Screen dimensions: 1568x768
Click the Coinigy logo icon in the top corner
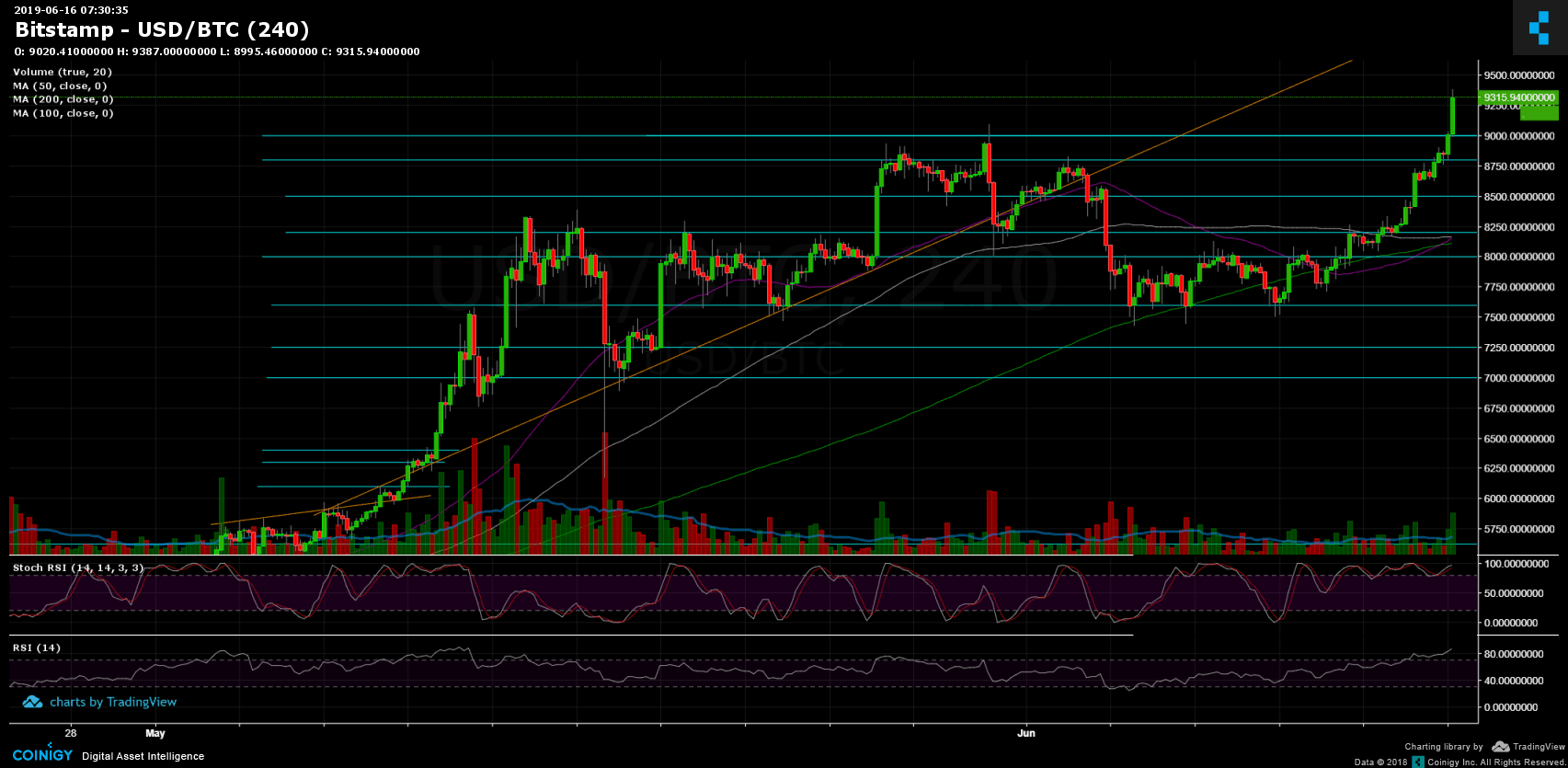(1539, 28)
